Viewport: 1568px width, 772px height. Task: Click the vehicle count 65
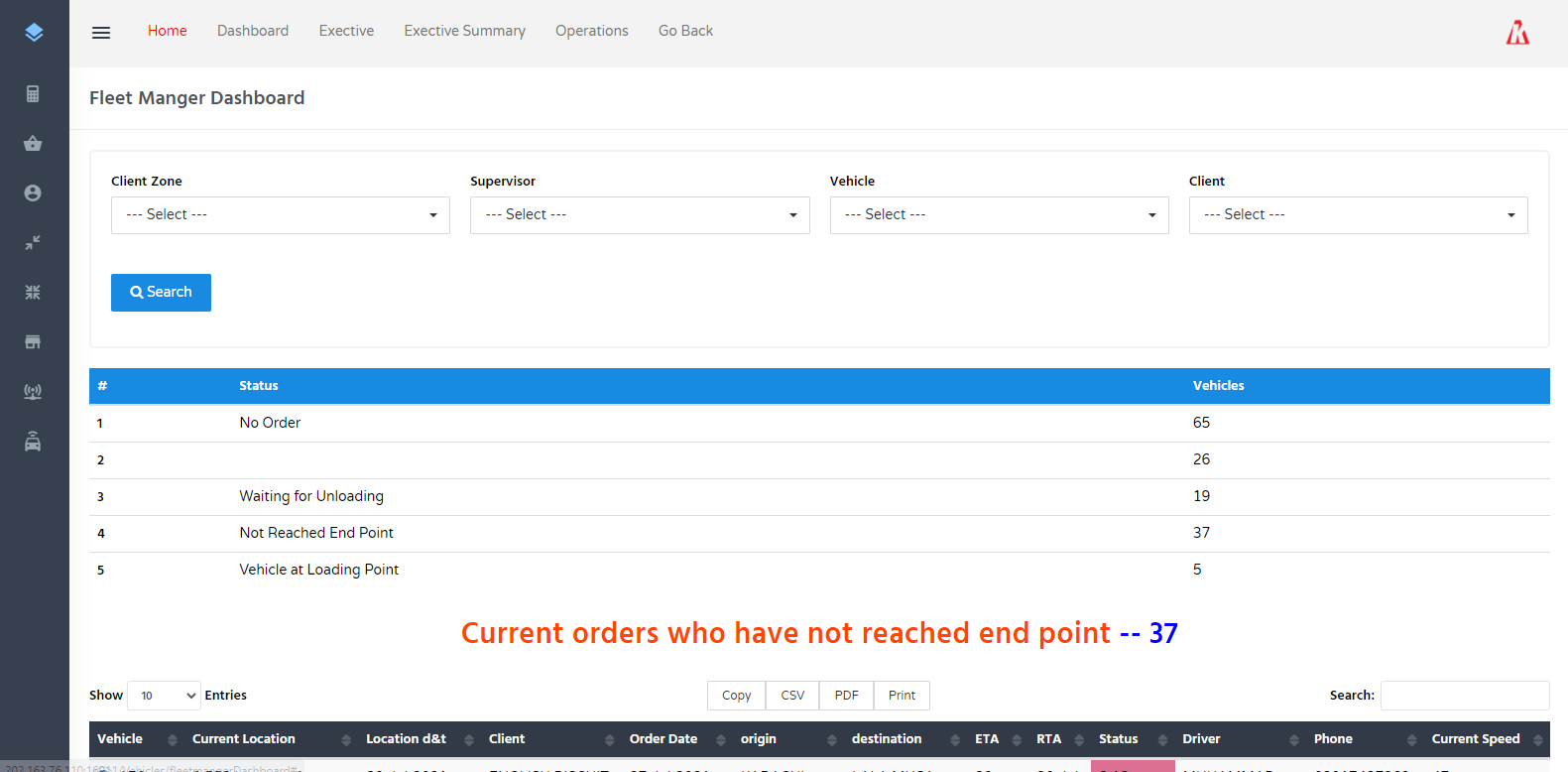pyautogui.click(x=1201, y=423)
